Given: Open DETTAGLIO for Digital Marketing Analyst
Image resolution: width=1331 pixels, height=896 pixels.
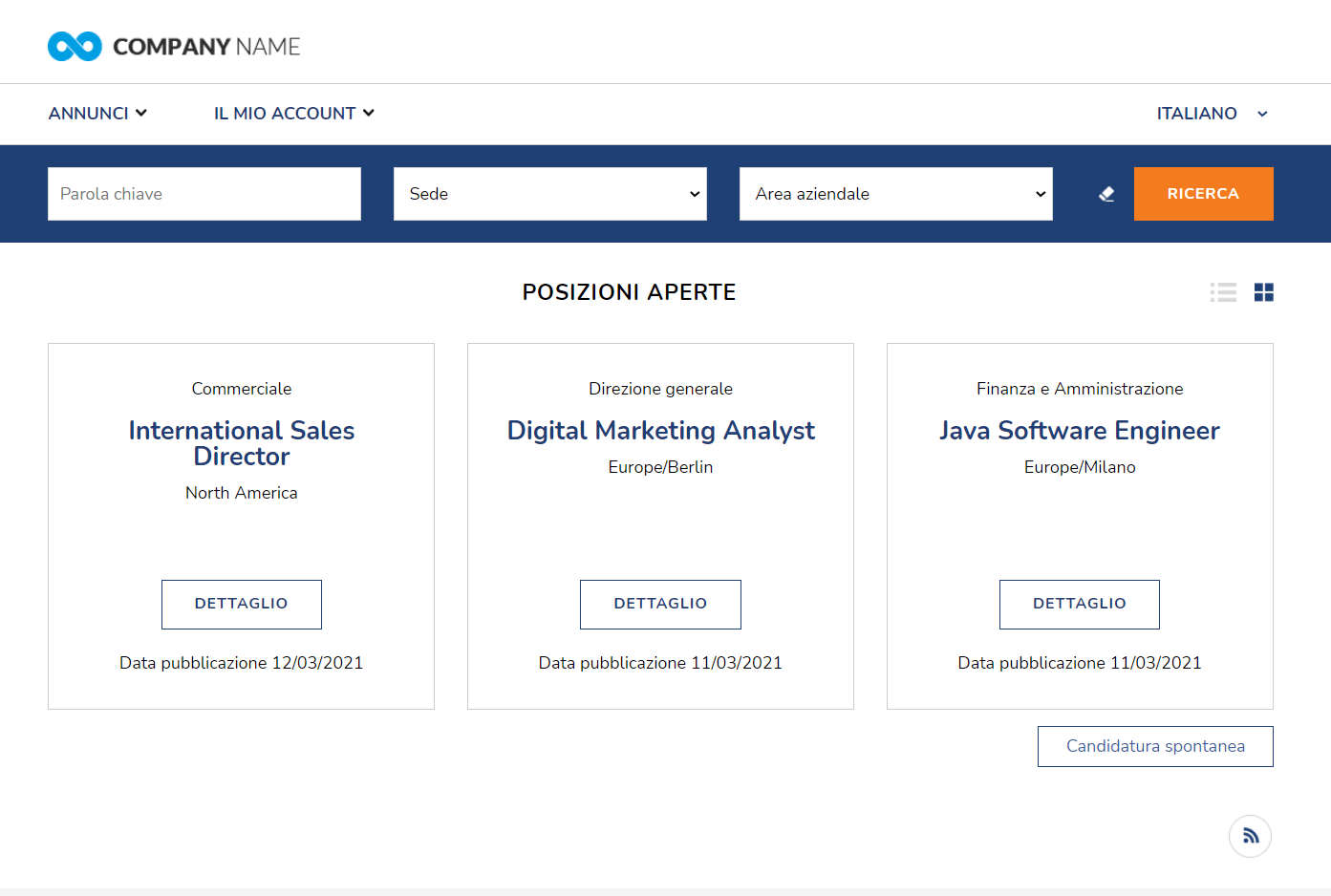Looking at the screenshot, I should [660, 604].
